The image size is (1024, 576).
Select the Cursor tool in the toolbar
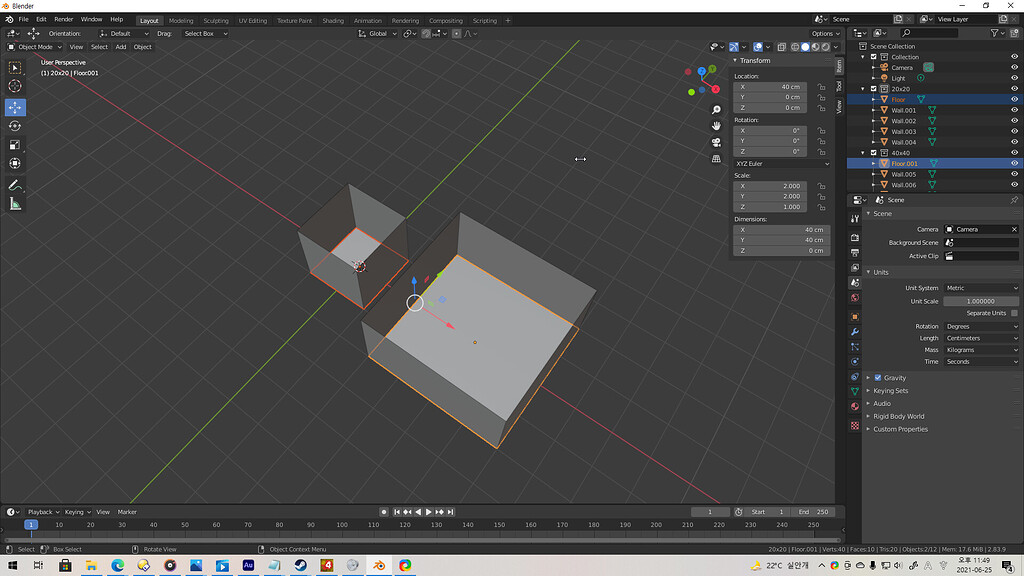tap(15, 86)
